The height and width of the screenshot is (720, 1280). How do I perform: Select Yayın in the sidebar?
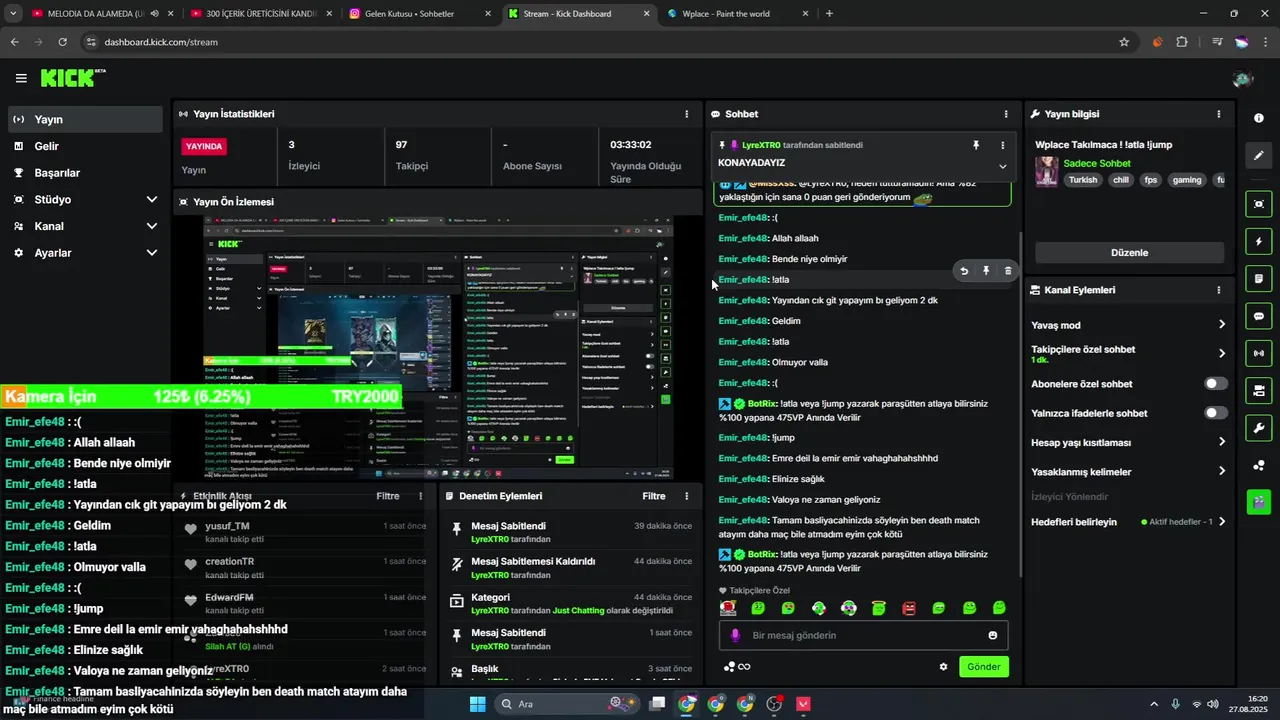pyautogui.click(x=84, y=119)
